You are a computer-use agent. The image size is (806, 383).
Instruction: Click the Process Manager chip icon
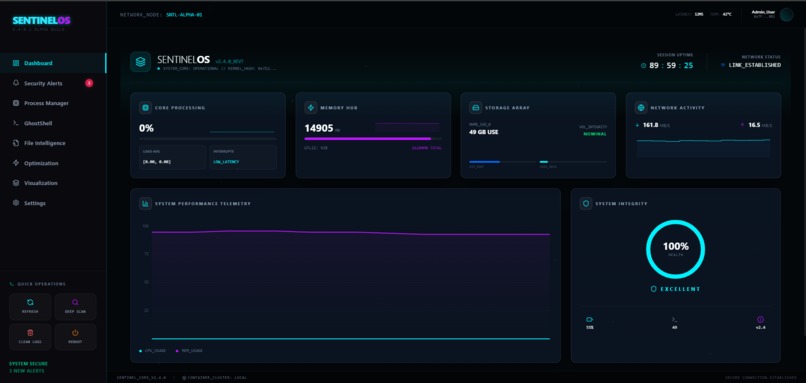coord(16,103)
